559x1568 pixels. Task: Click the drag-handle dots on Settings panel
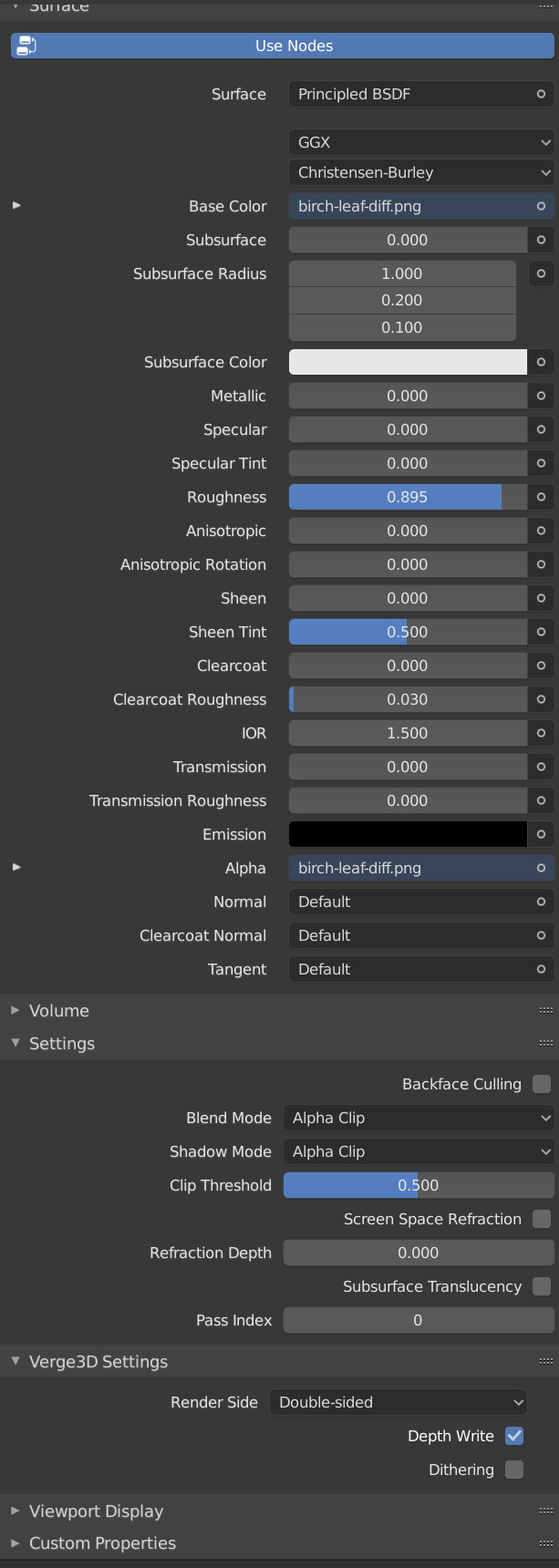coord(546,1043)
